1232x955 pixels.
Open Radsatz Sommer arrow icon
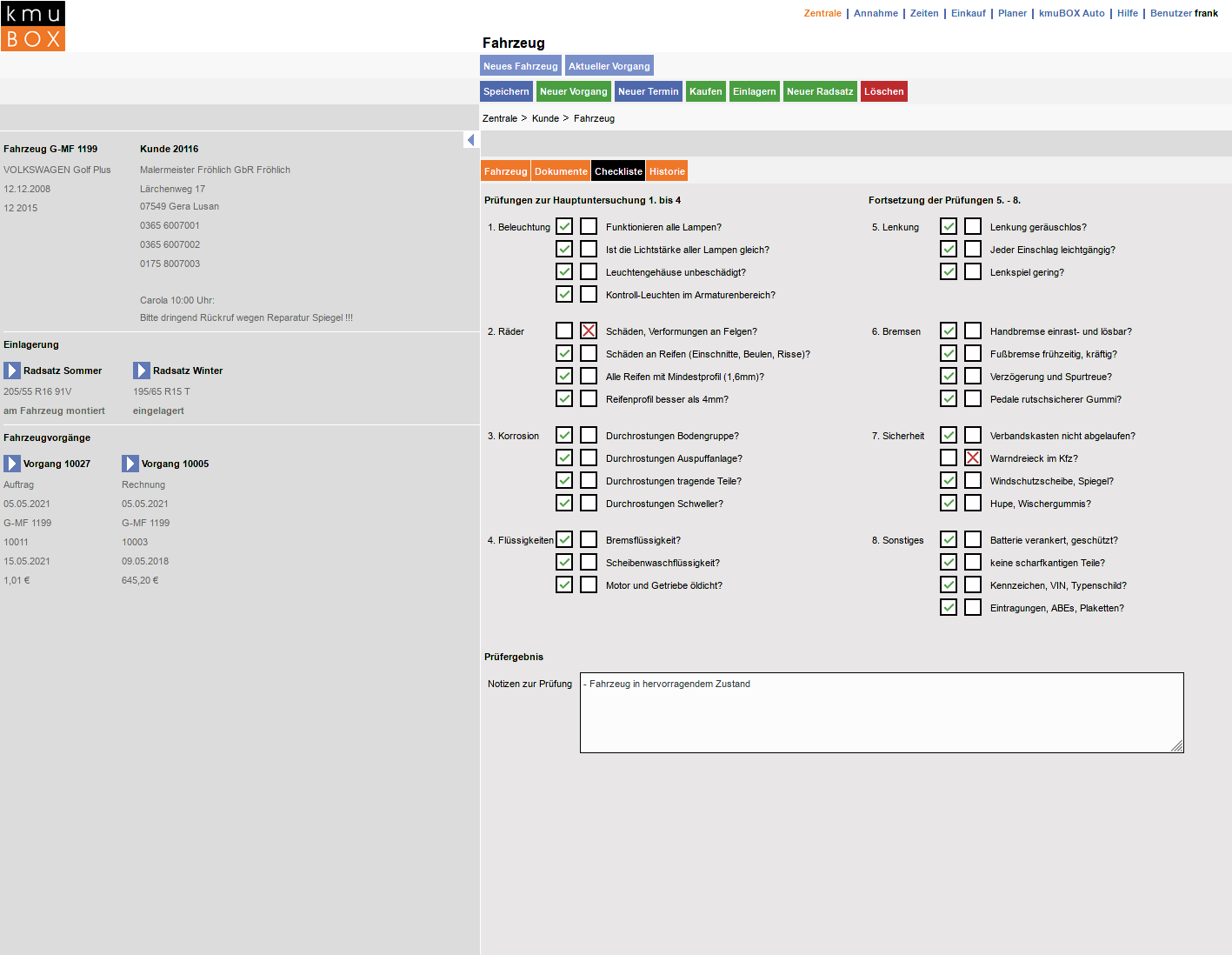click(12, 371)
